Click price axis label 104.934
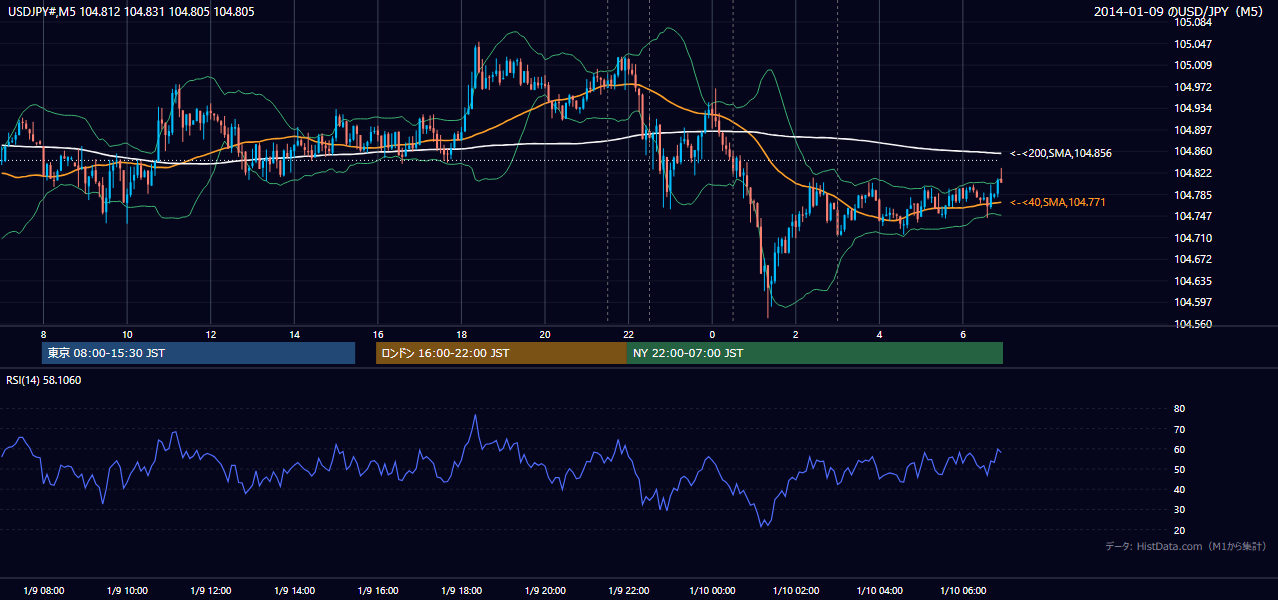1278x600 pixels. (1193, 108)
